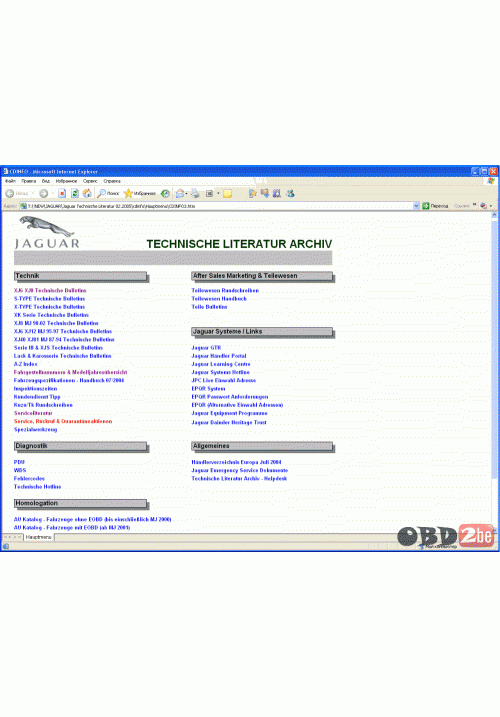500x717 pixels.
Task: Open the Fehlercodes link under Diagnostik
Action: tap(29, 478)
